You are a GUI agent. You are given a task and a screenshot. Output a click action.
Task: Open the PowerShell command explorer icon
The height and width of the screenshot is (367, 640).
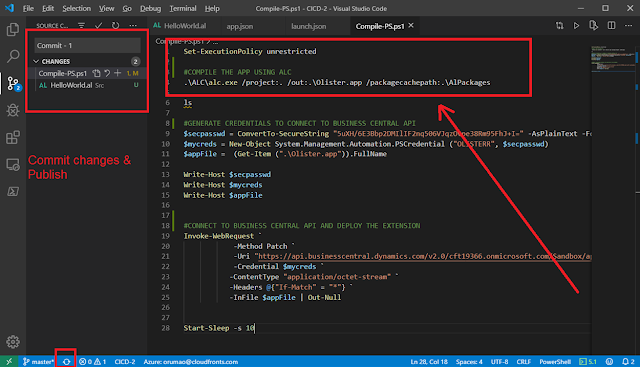point(13,191)
